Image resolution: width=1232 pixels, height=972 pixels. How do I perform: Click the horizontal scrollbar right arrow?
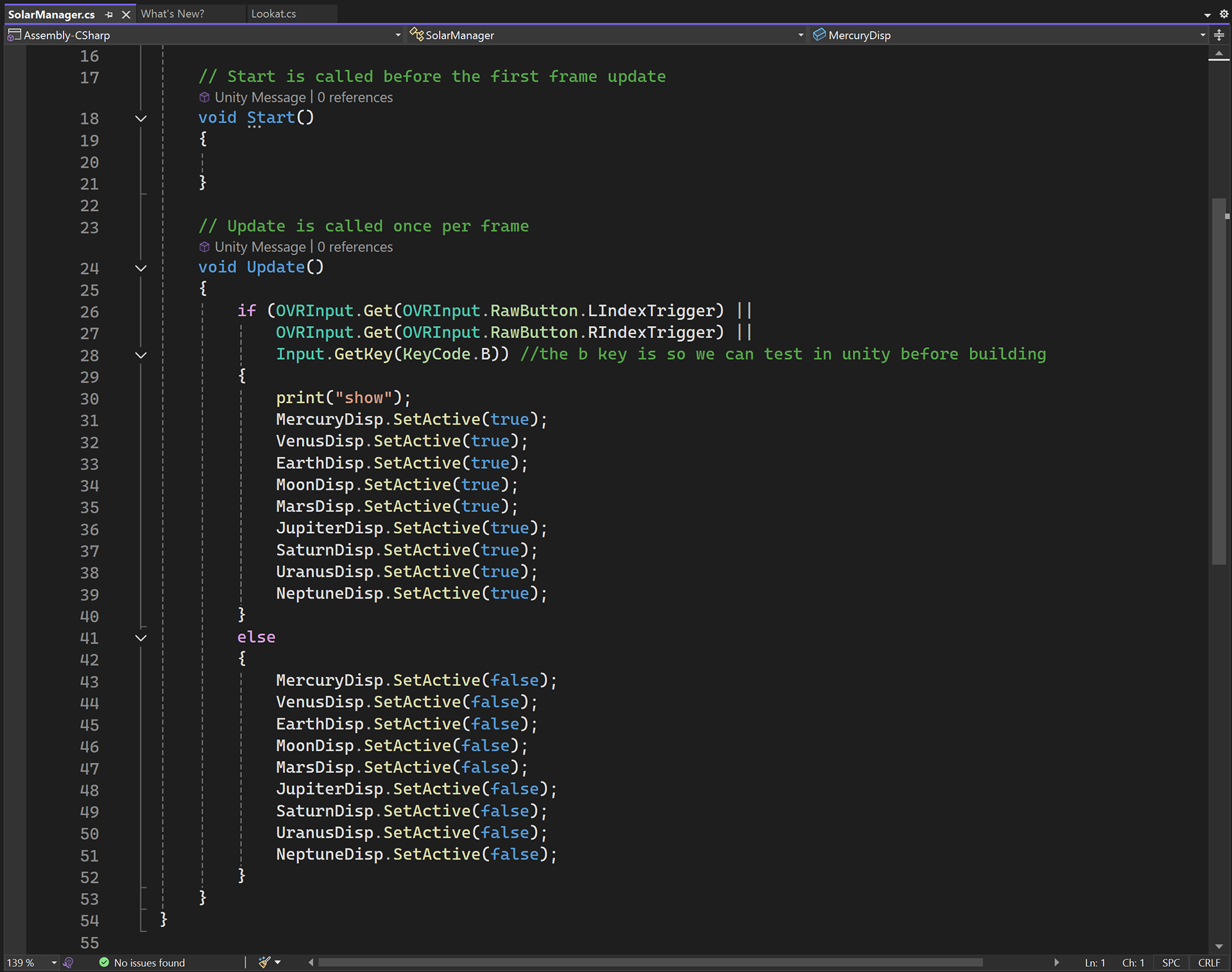pos(1056,962)
